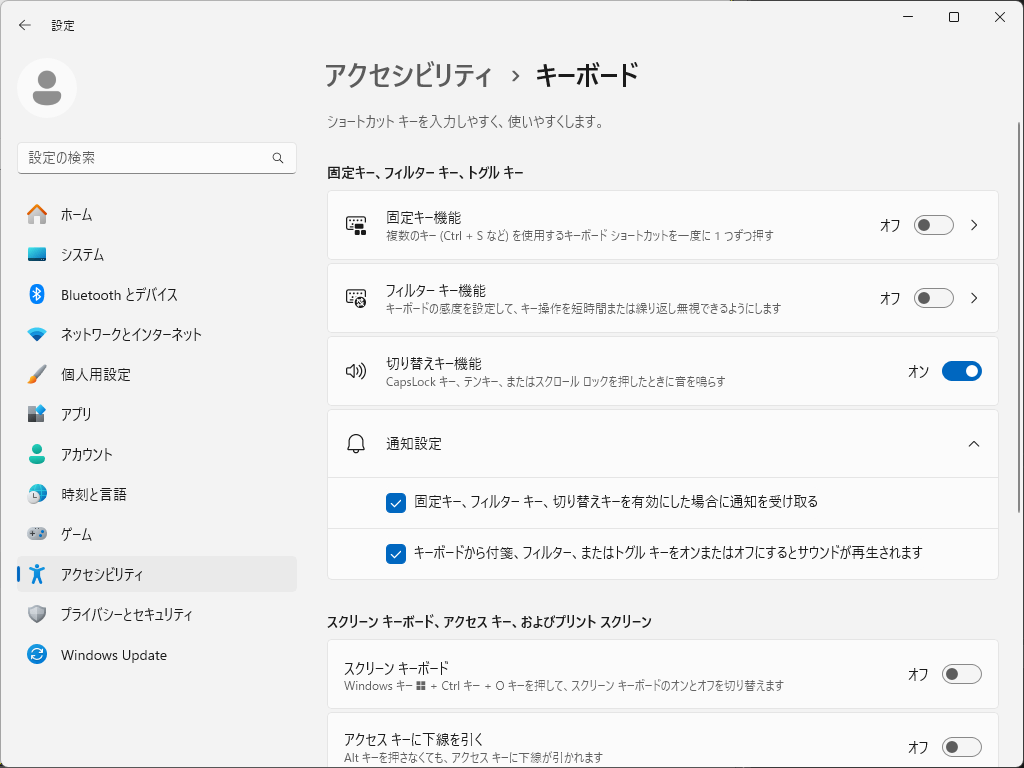The width and height of the screenshot is (1024, 768).
Task: Uncheck the notification checkbox for 固定キー effects
Action: 396,503
